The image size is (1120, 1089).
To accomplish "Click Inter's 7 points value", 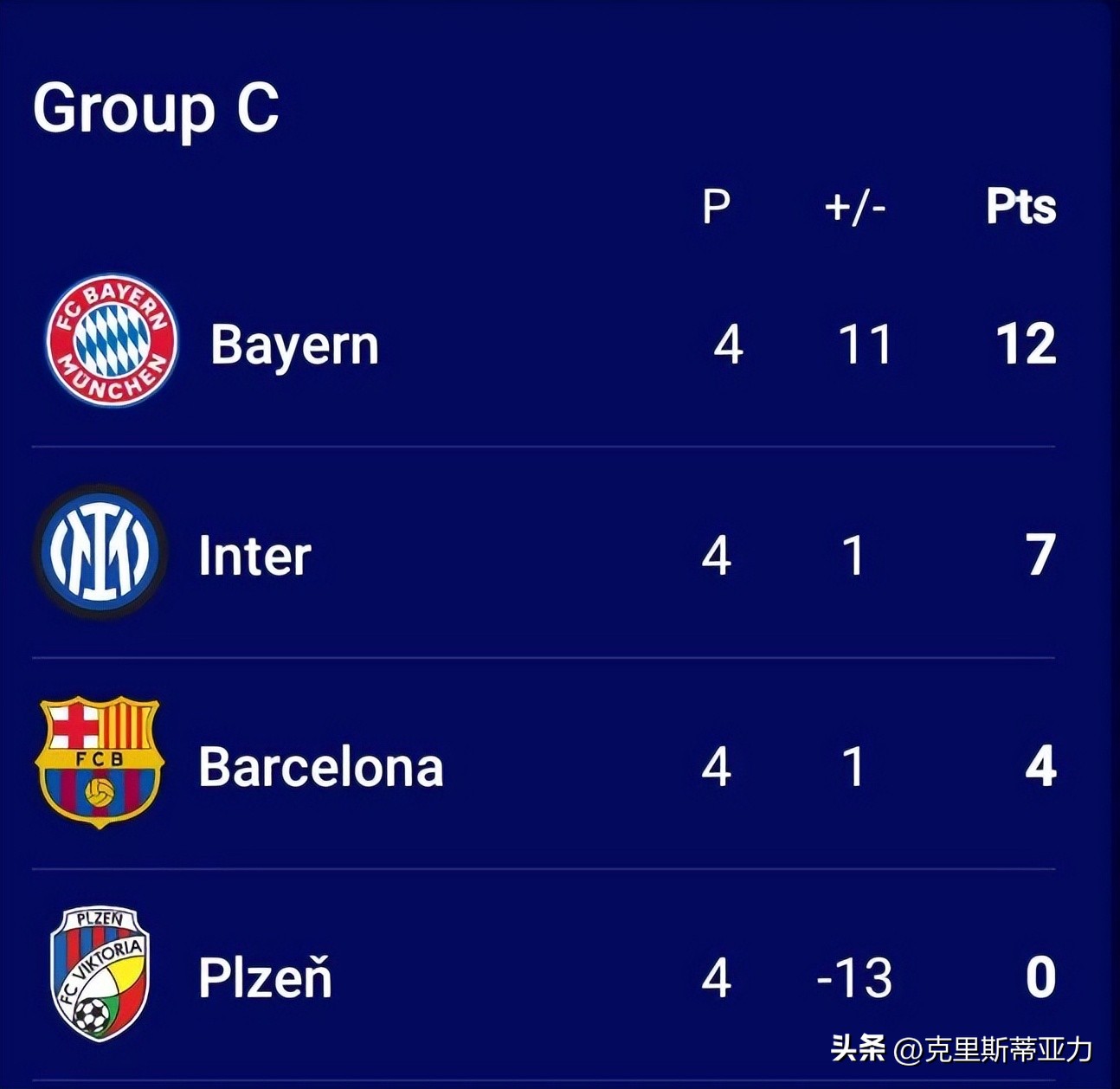I will click(x=1040, y=556).
